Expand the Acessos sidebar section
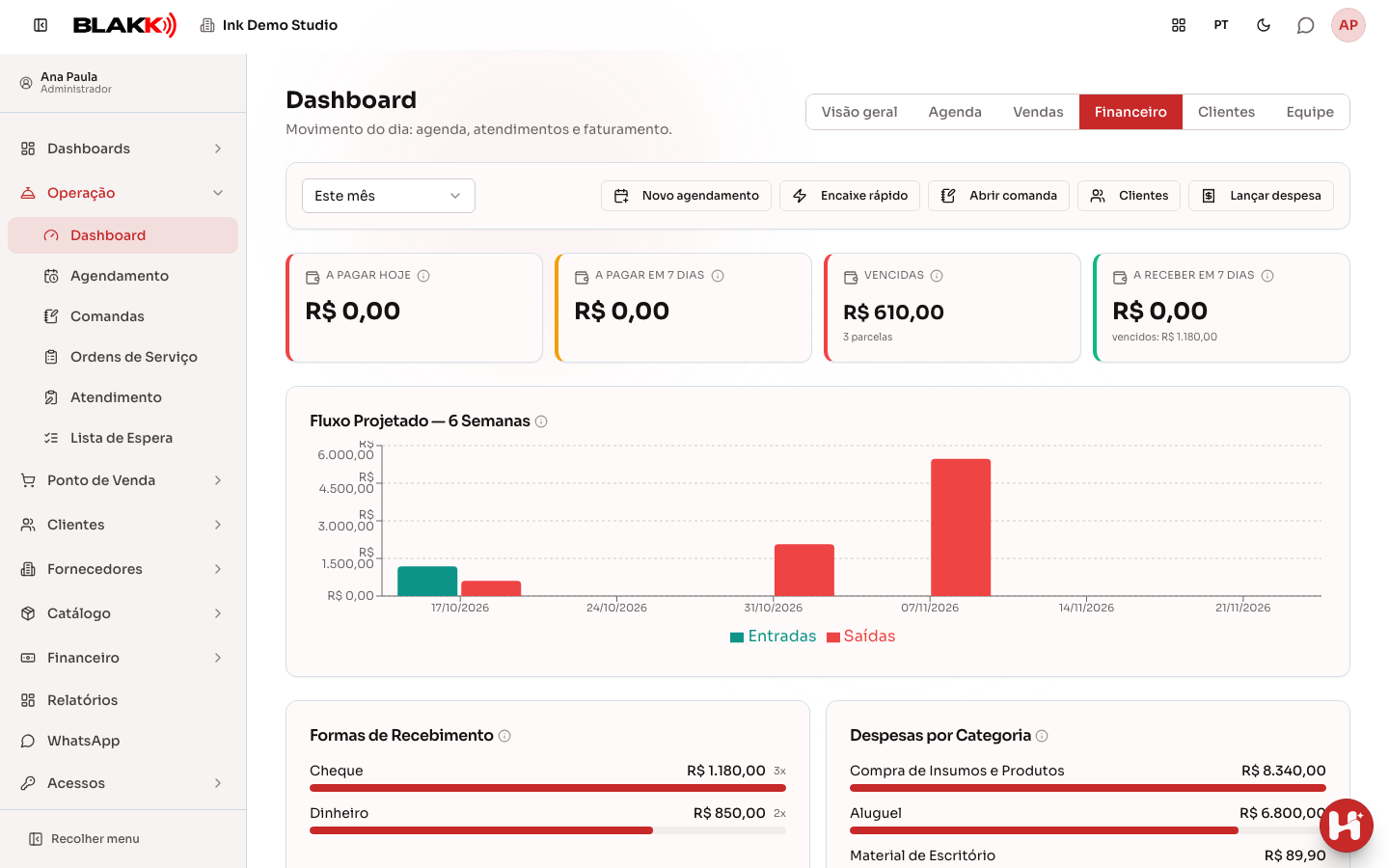This screenshot has height=868, width=1389. (123, 783)
